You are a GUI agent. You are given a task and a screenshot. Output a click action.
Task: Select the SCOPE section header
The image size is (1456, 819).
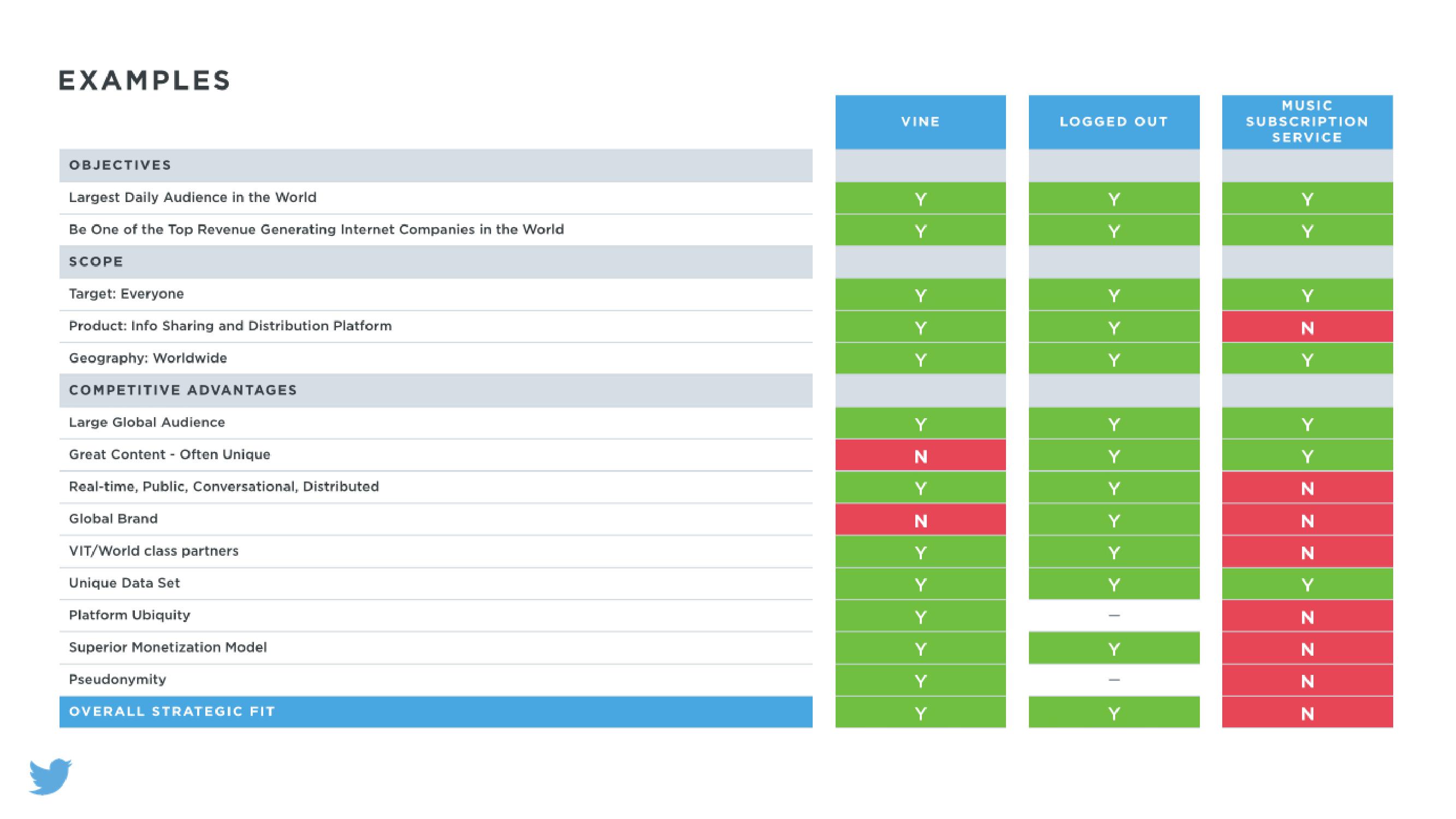pos(436,262)
